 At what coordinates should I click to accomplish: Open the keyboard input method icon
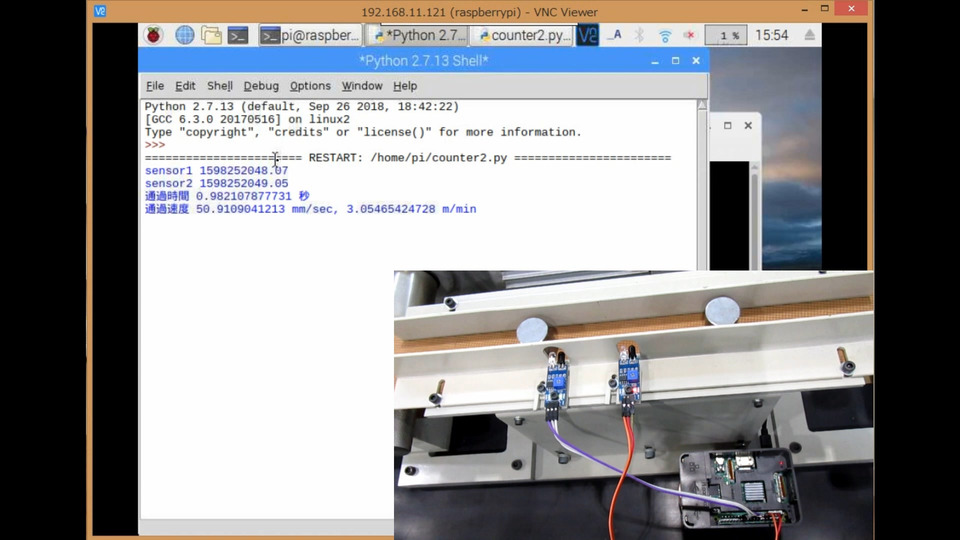pyautogui.click(x=614, y=36)
